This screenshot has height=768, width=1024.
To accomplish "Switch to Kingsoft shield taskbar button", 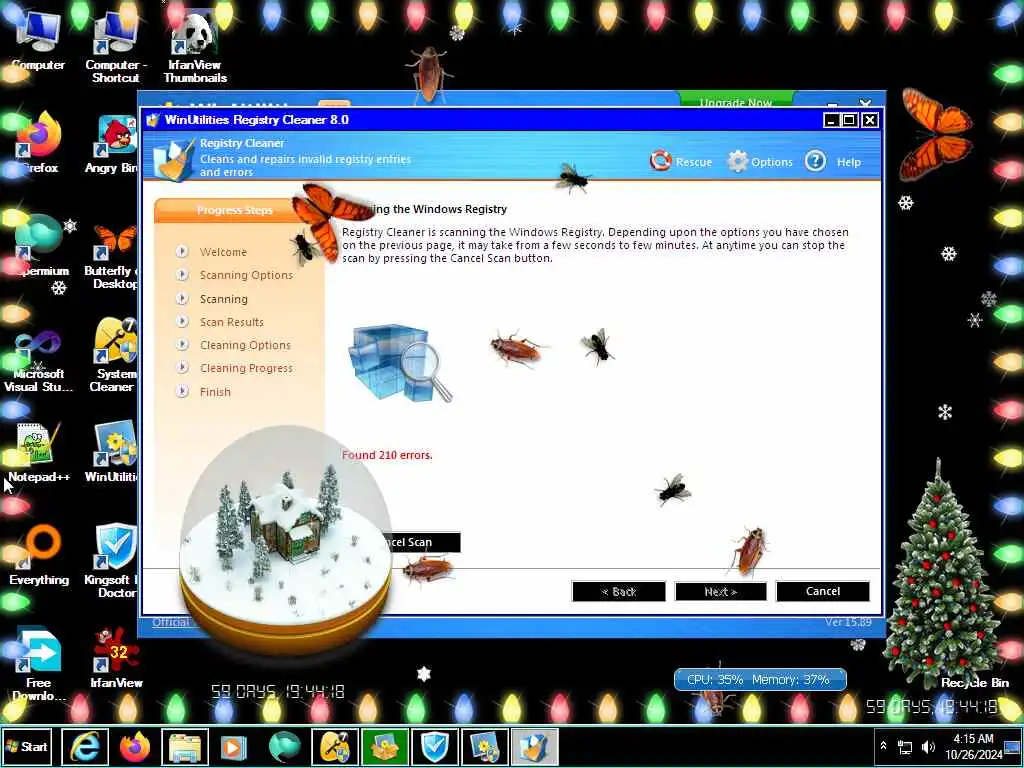I will (434, 746).
